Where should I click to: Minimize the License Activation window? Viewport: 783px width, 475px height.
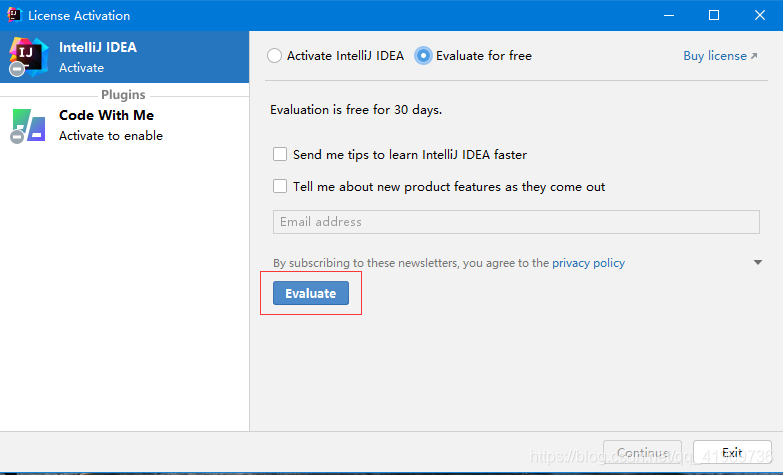pos(669,15)
